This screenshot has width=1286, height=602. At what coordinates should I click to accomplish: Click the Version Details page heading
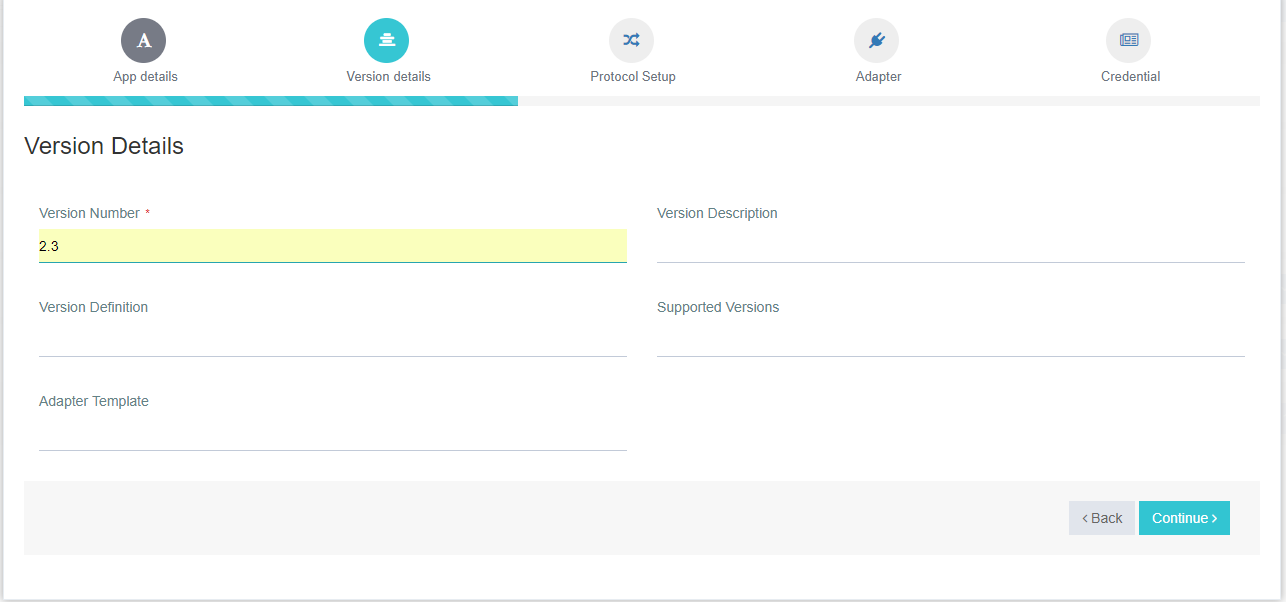pos(104,146)
